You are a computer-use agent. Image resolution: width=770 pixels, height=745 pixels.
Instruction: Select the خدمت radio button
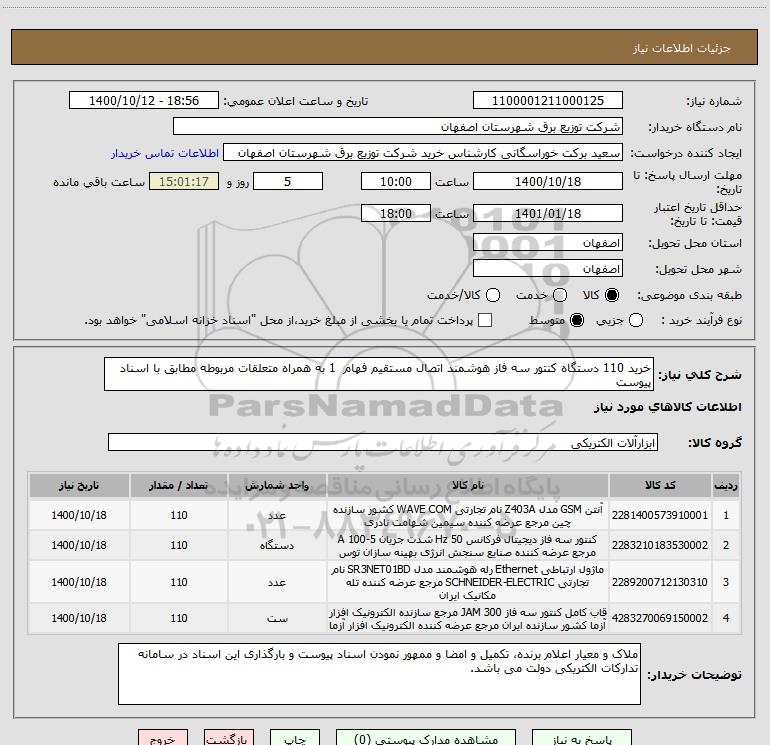click(x=560, y=295)
